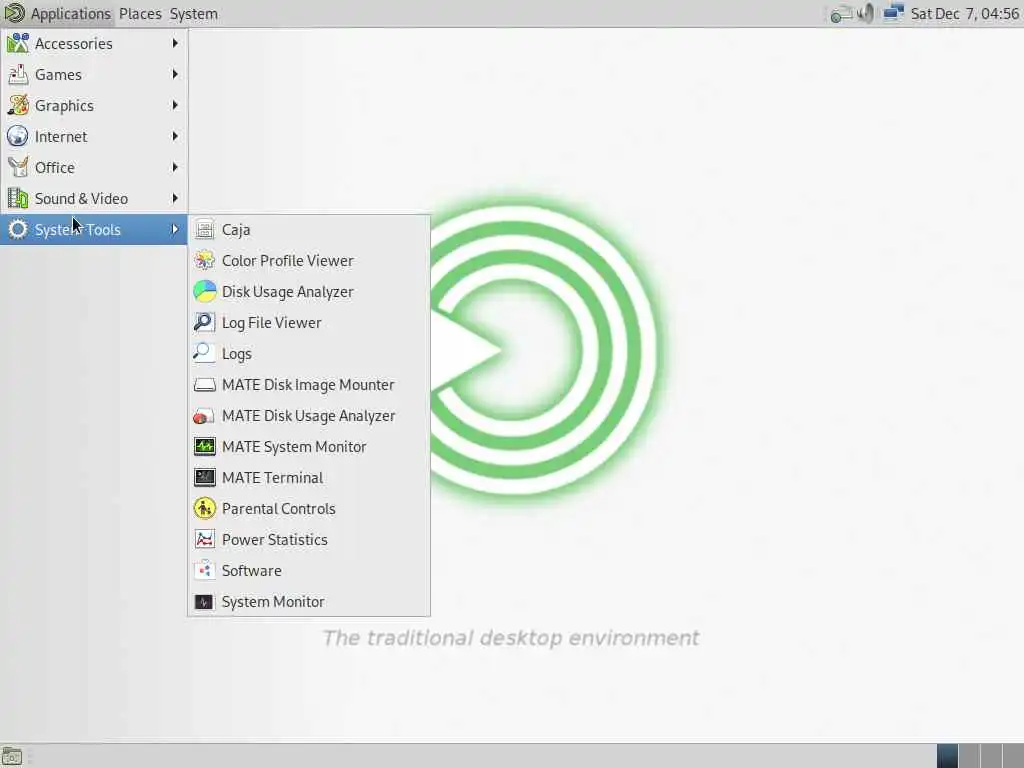Open Power Statistics menu entry
Image resolution: width=1024 pixels, height=768 pixels.
(x=308, y=539)
